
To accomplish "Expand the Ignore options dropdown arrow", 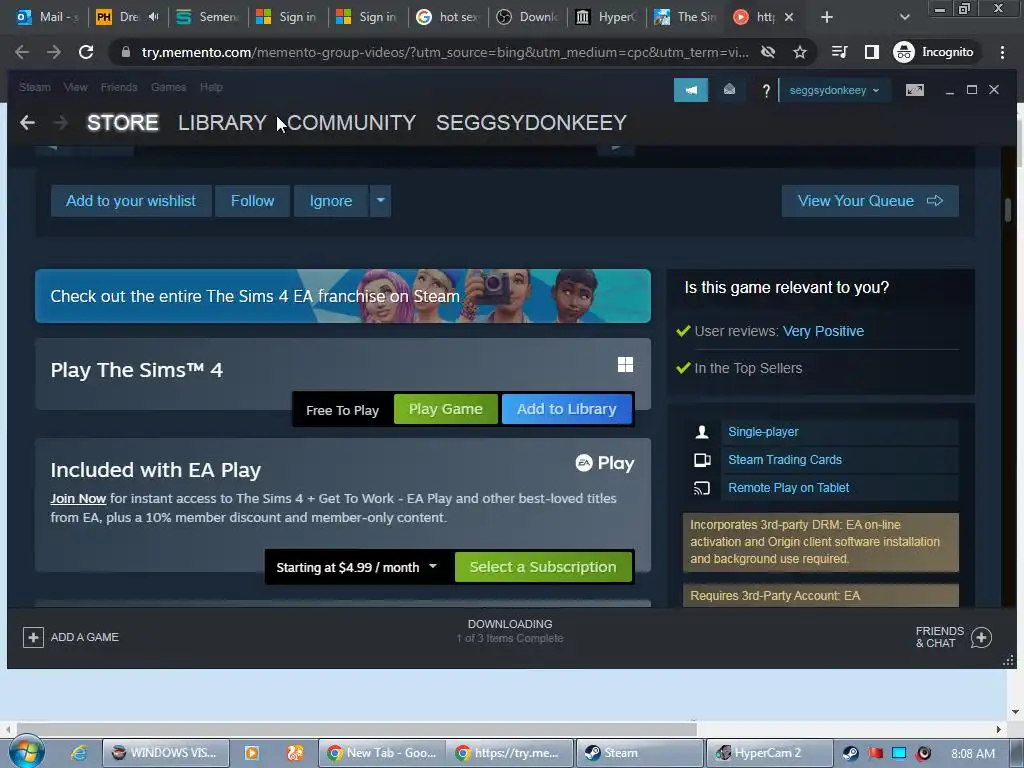I will pyautogui.click(x=381, y=200).
